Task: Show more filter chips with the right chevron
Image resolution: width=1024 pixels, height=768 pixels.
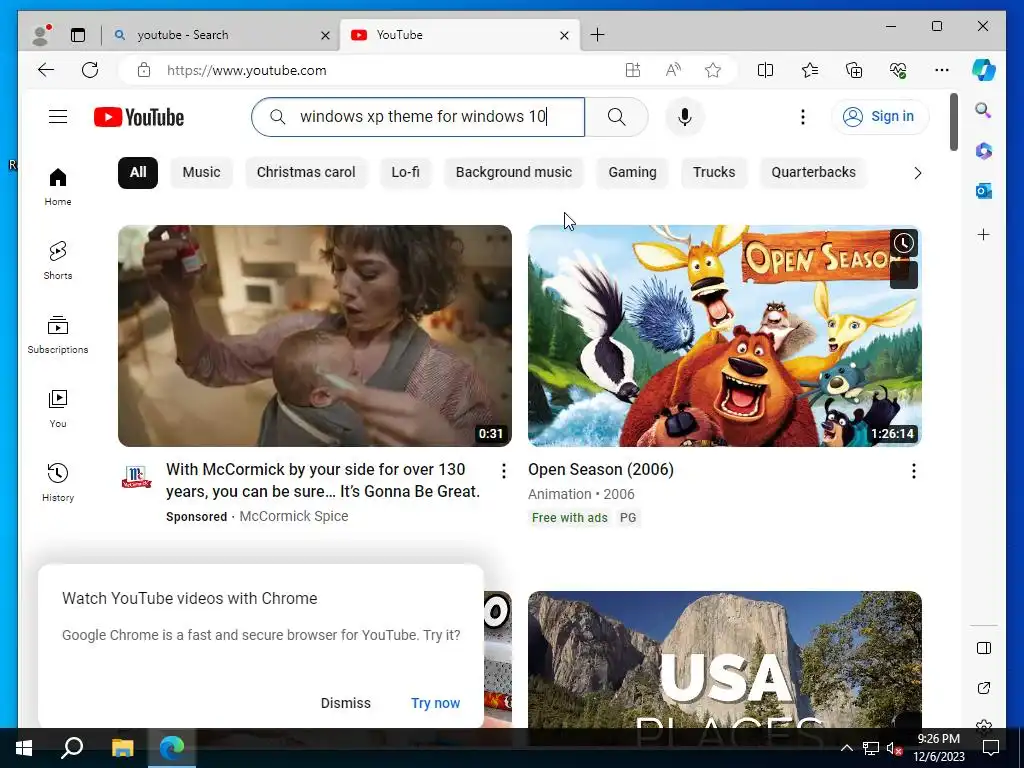Action: coord(918,173)
